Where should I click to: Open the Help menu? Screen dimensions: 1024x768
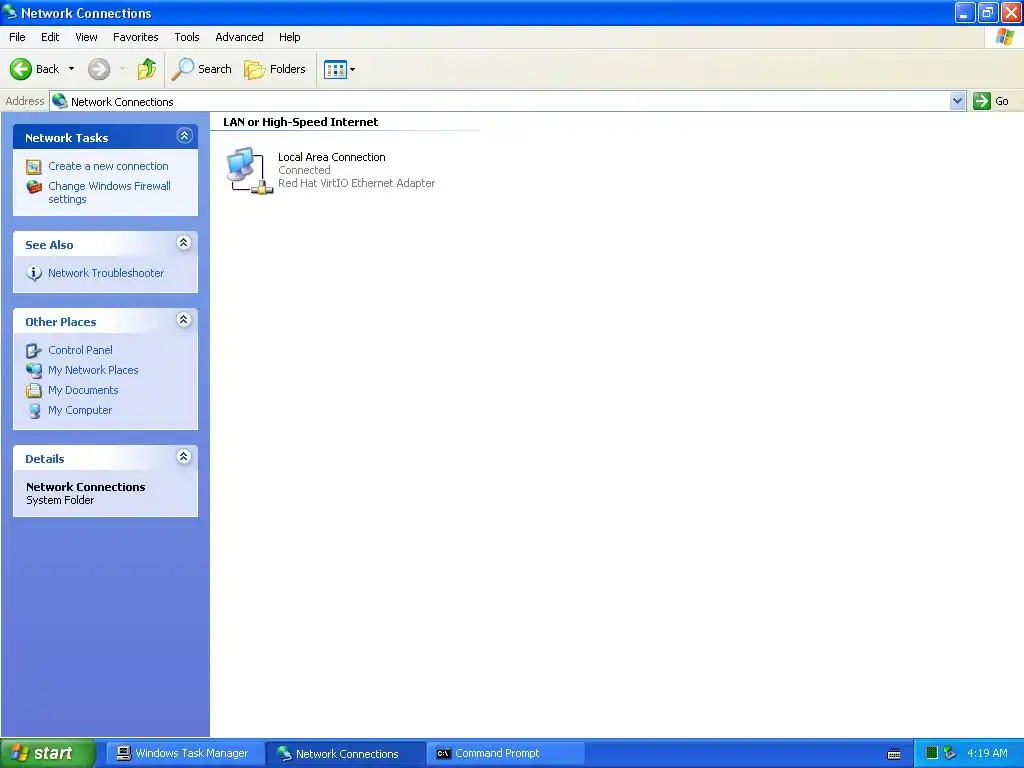click(290, 37)
